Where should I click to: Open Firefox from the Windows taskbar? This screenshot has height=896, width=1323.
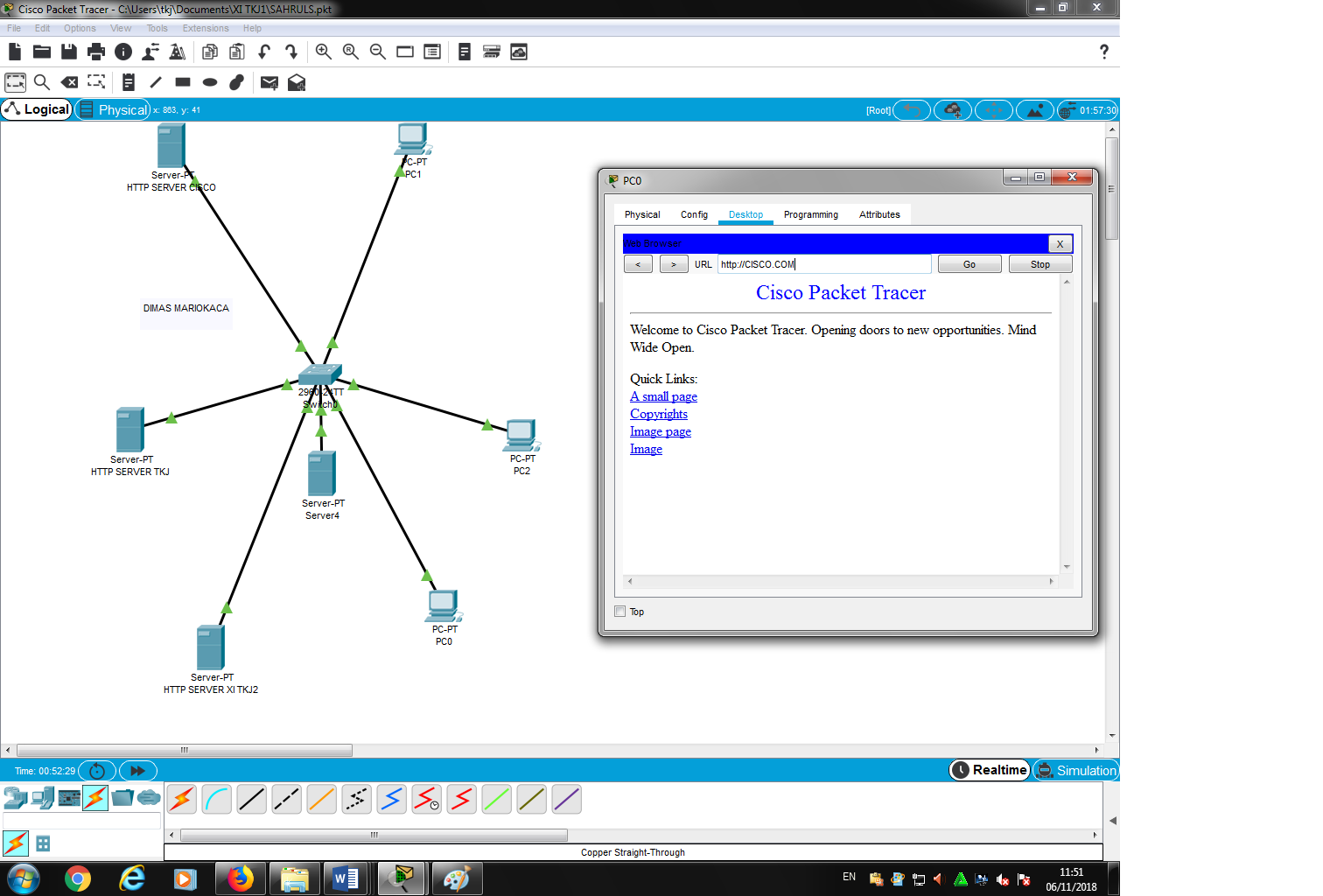[x=240, y=878]
